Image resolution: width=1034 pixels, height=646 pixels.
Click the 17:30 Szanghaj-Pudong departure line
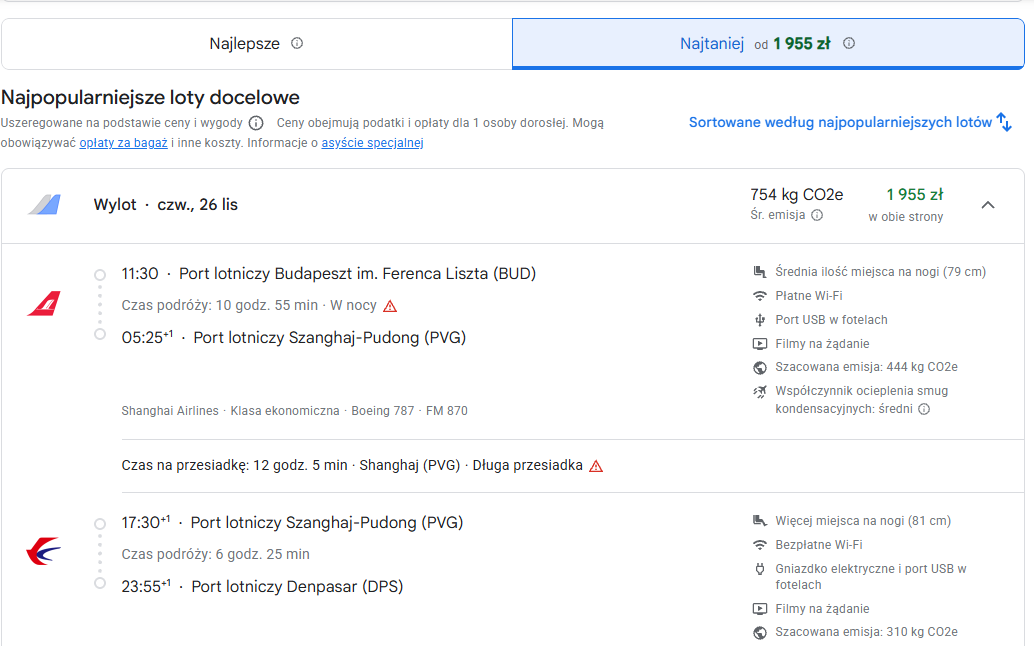pyautogui.click(x=292, y=523)
